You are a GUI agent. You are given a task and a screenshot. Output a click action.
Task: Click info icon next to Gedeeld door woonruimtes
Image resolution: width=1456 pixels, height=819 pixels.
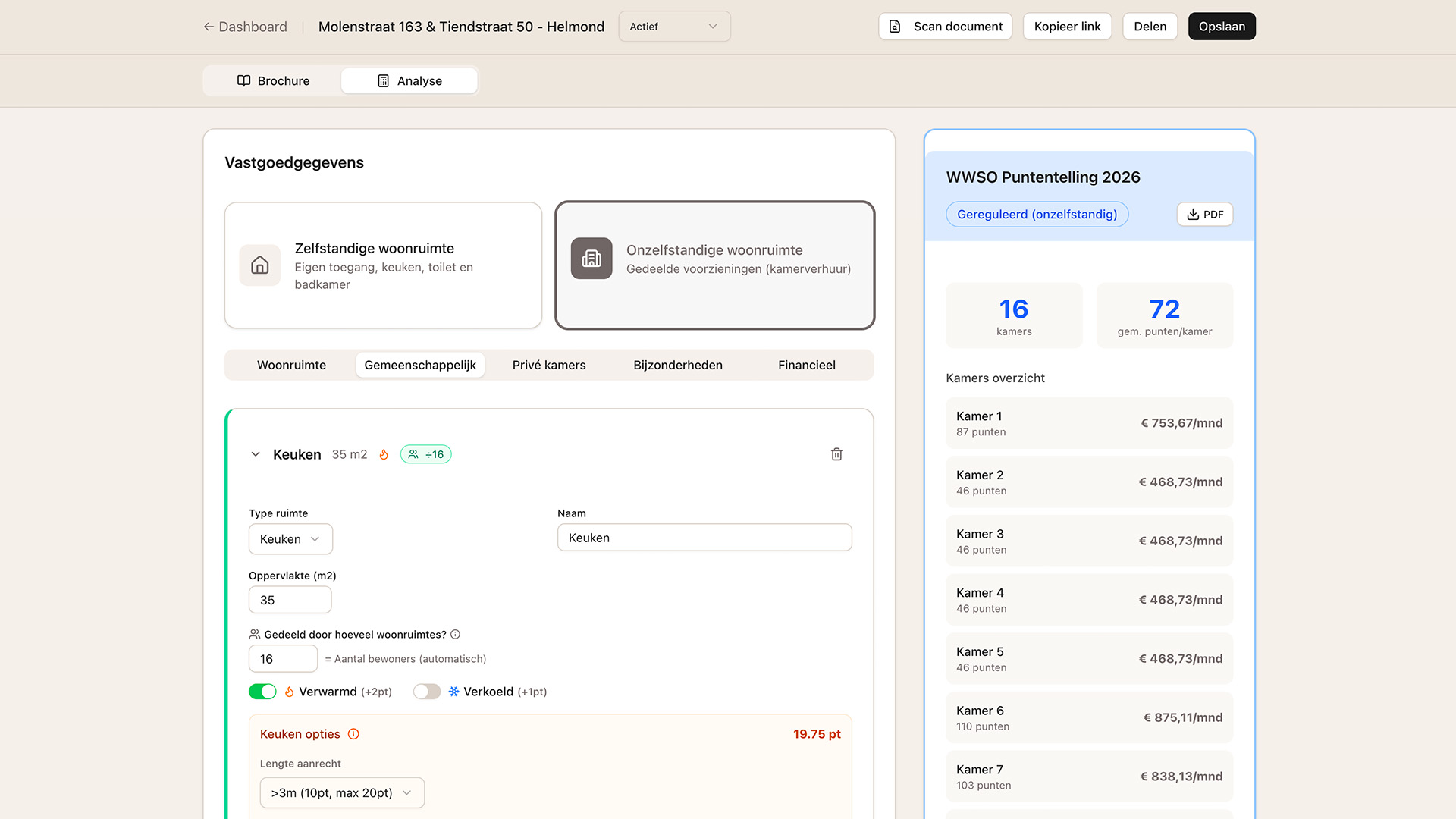455,635
